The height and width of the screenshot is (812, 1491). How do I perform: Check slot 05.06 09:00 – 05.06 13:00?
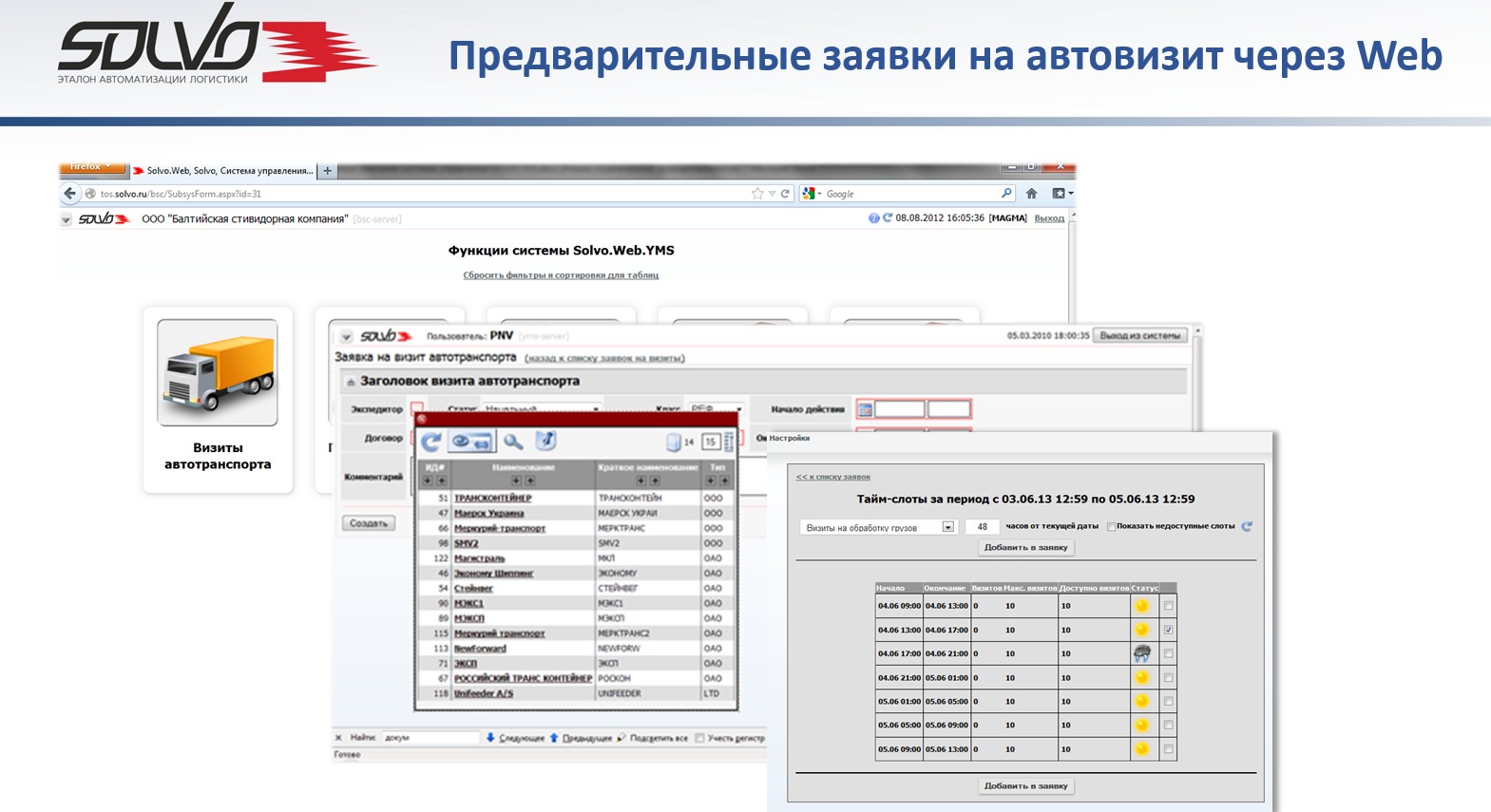click(1168, 748)
